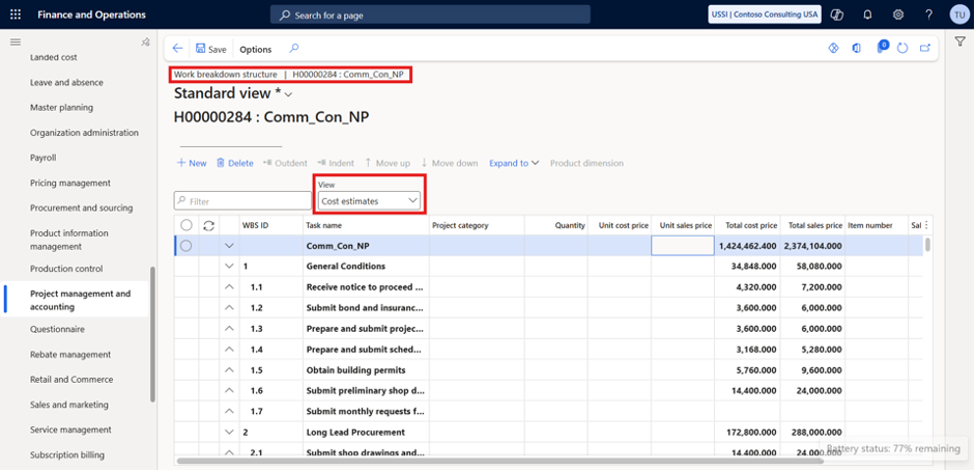Open grid column options ellipsis

pos(927,225)
